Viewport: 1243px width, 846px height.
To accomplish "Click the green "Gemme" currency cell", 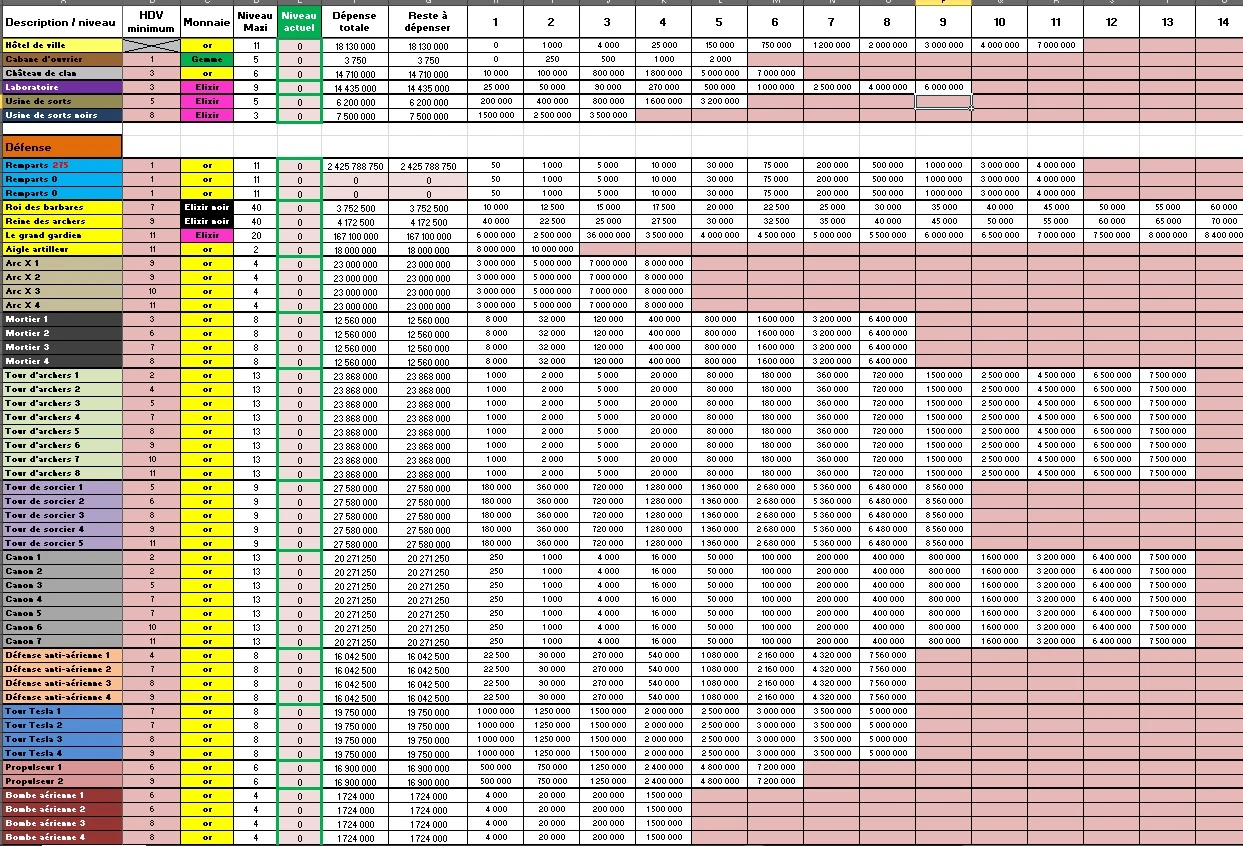I will [x=207, y=59].
